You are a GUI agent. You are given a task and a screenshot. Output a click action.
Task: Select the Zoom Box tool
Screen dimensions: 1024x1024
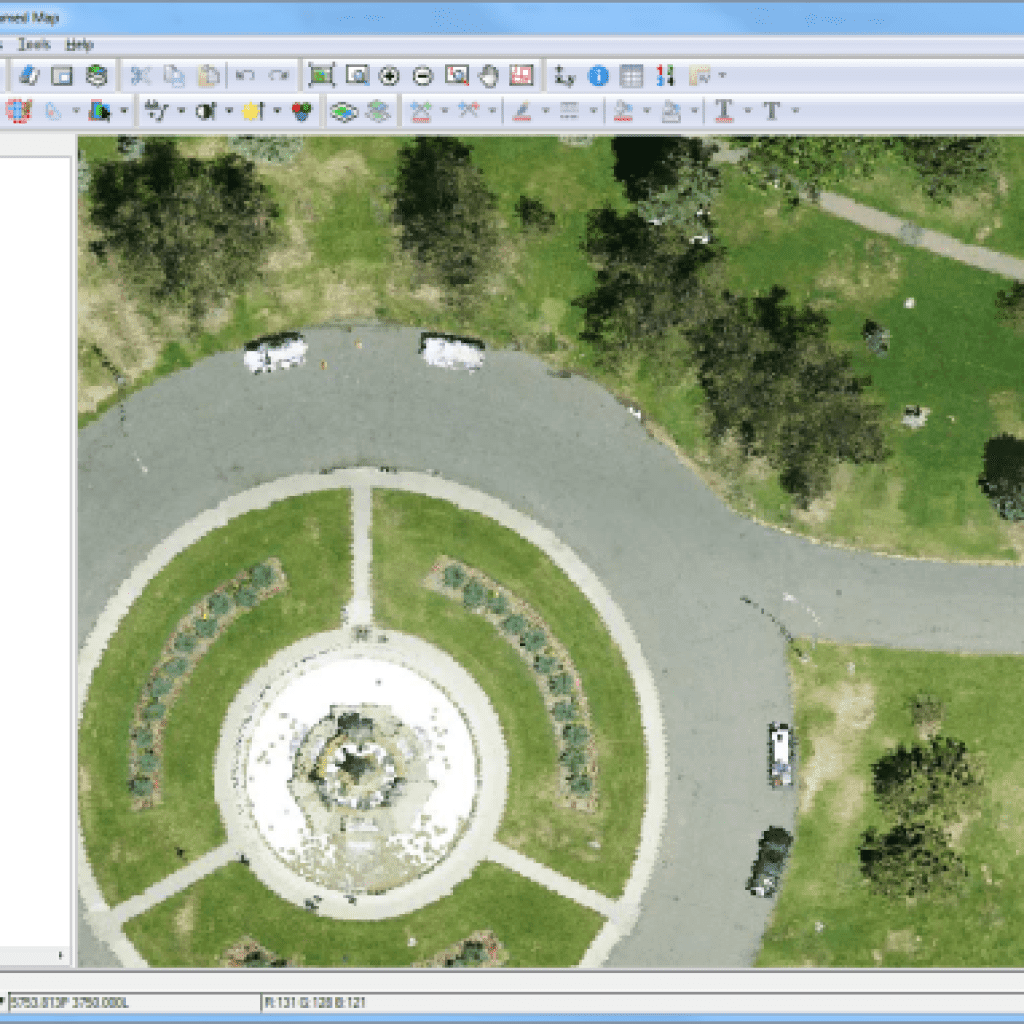358,75
